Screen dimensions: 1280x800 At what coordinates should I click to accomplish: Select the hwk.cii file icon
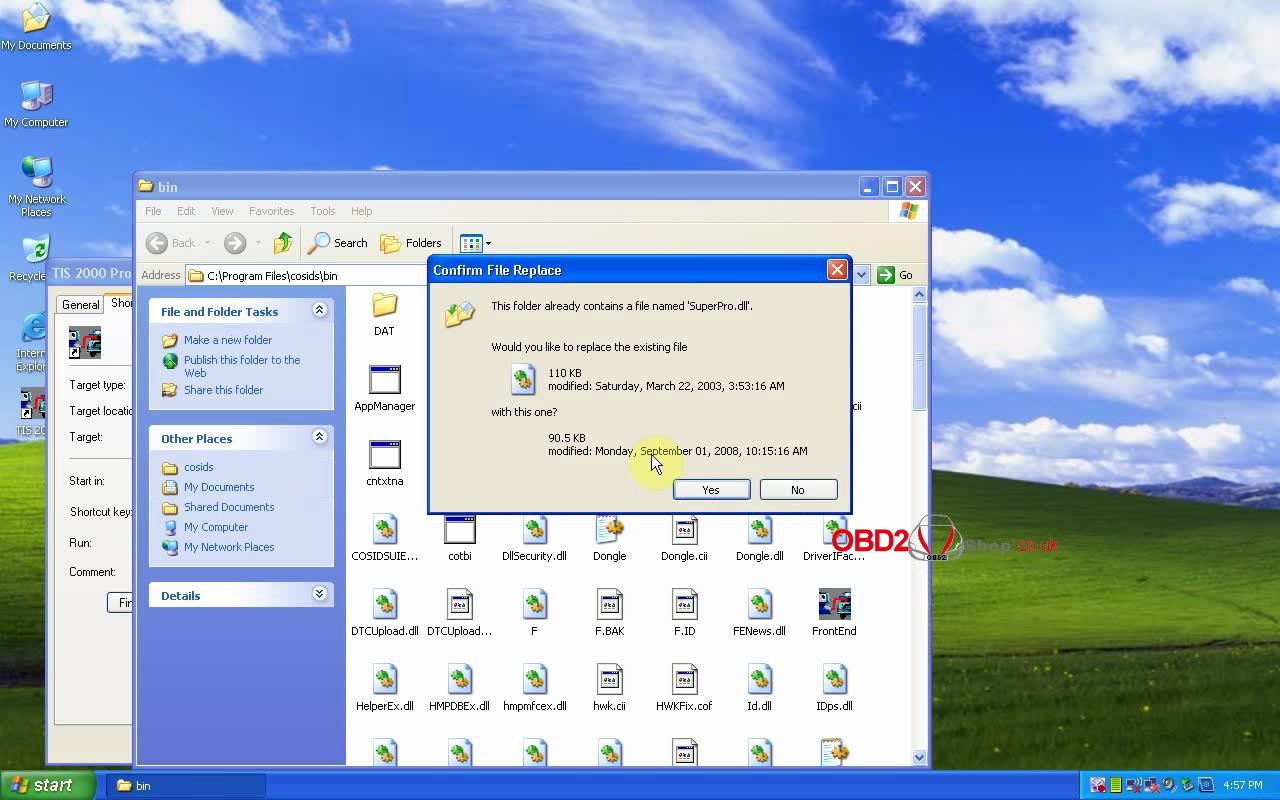[x=609, y=681]
